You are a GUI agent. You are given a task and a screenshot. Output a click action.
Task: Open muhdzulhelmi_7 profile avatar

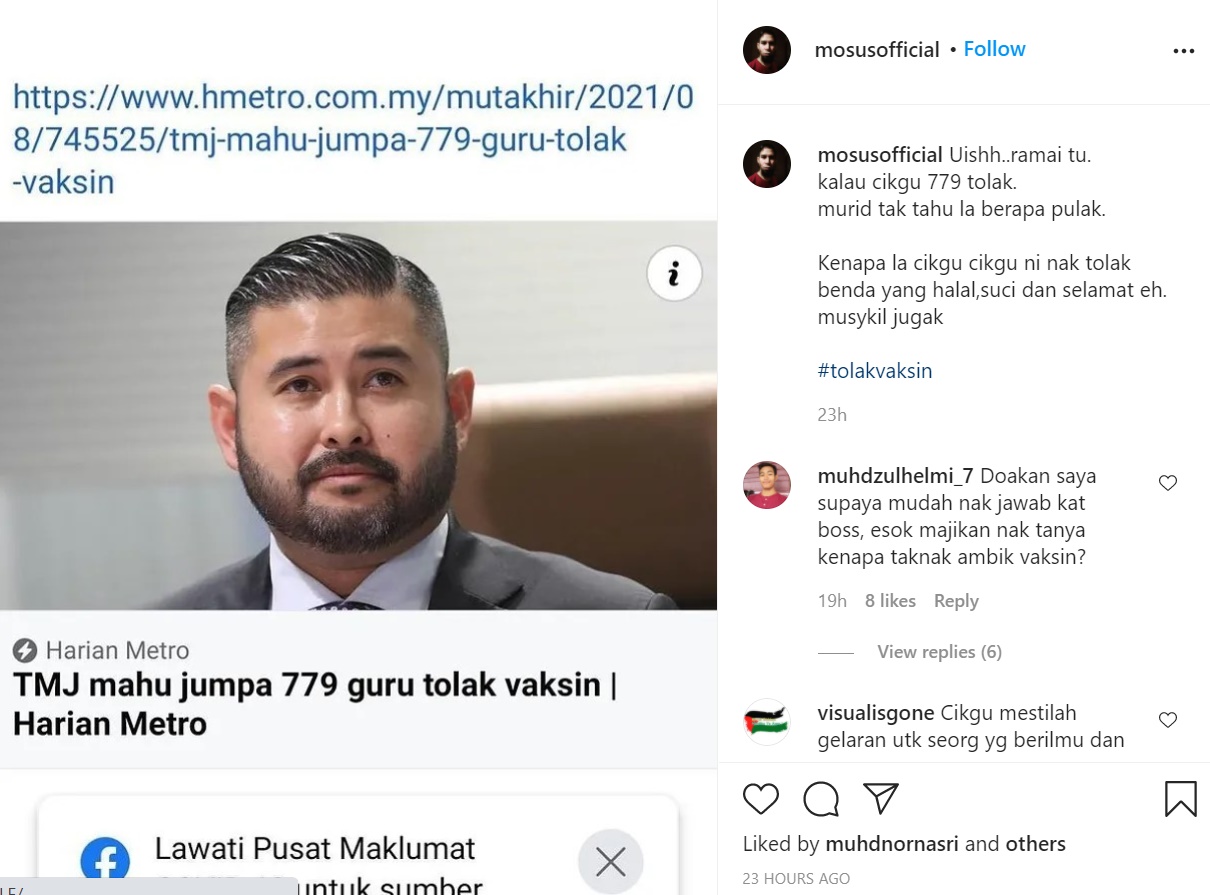pos(767,485)
